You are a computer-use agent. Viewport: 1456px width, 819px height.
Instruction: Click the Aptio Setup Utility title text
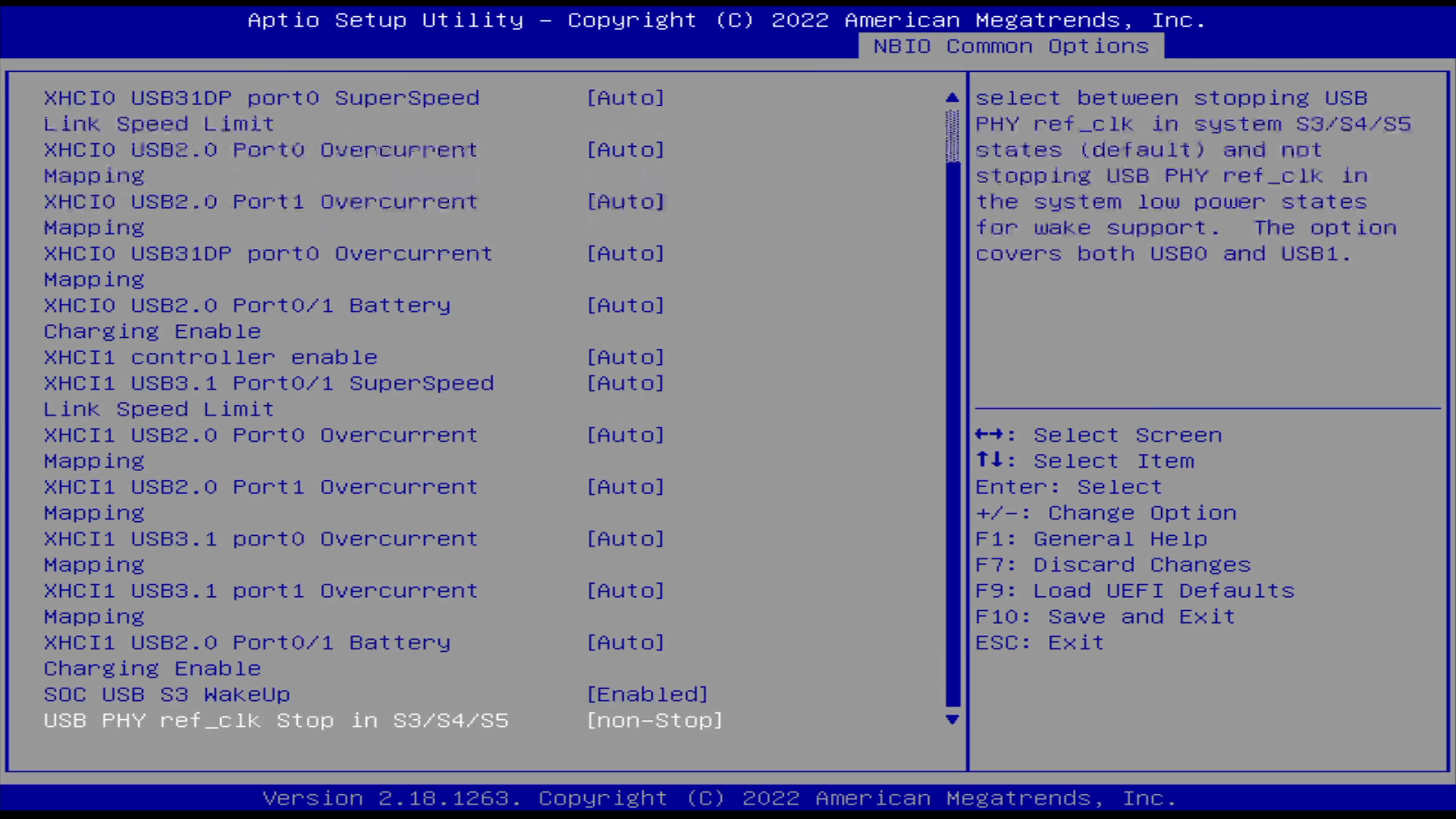click(727, 20)
